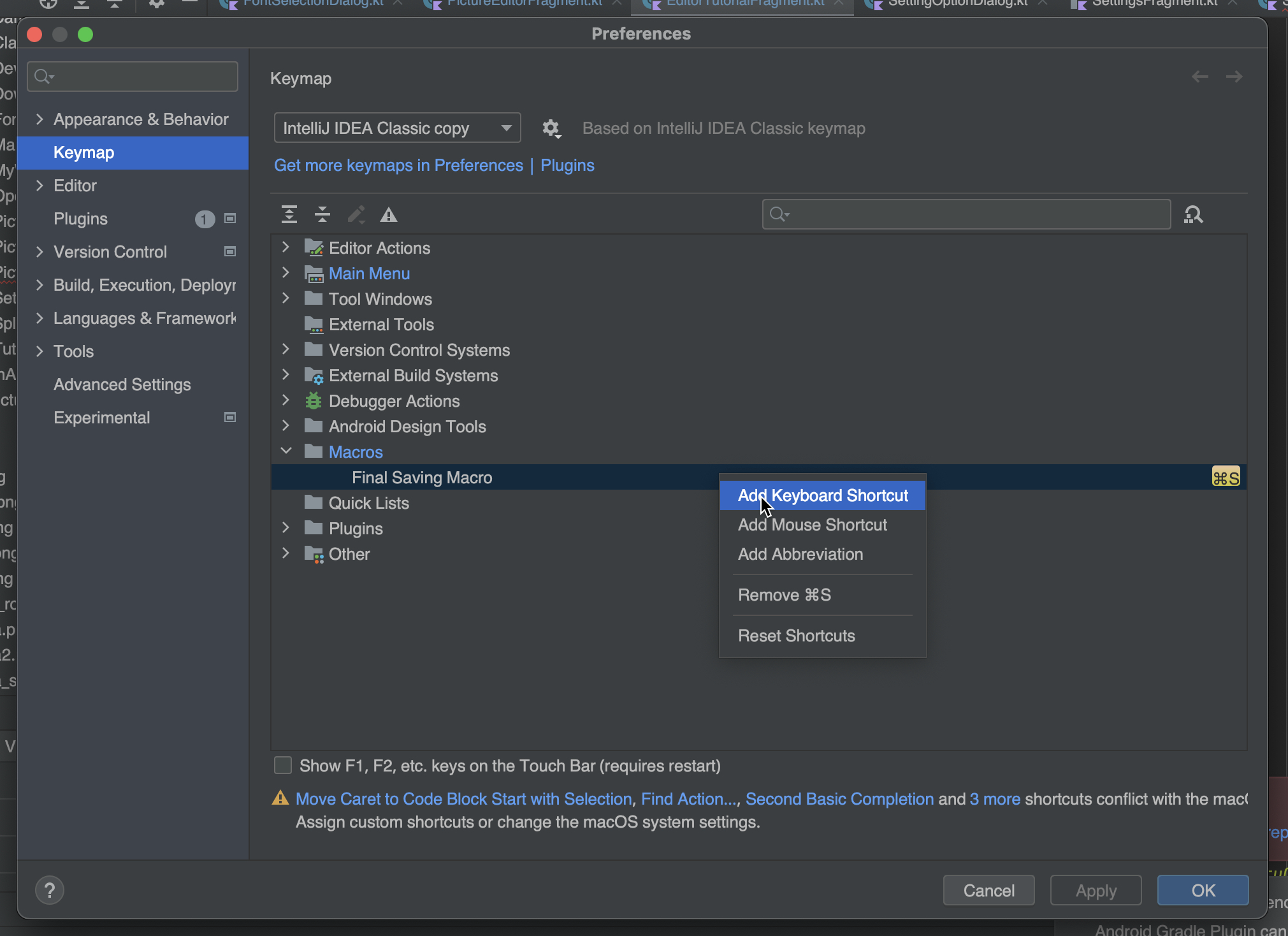Select Remove ⌘S from context menu
This screenshot has height=936, width=1288.
[784, 595]
